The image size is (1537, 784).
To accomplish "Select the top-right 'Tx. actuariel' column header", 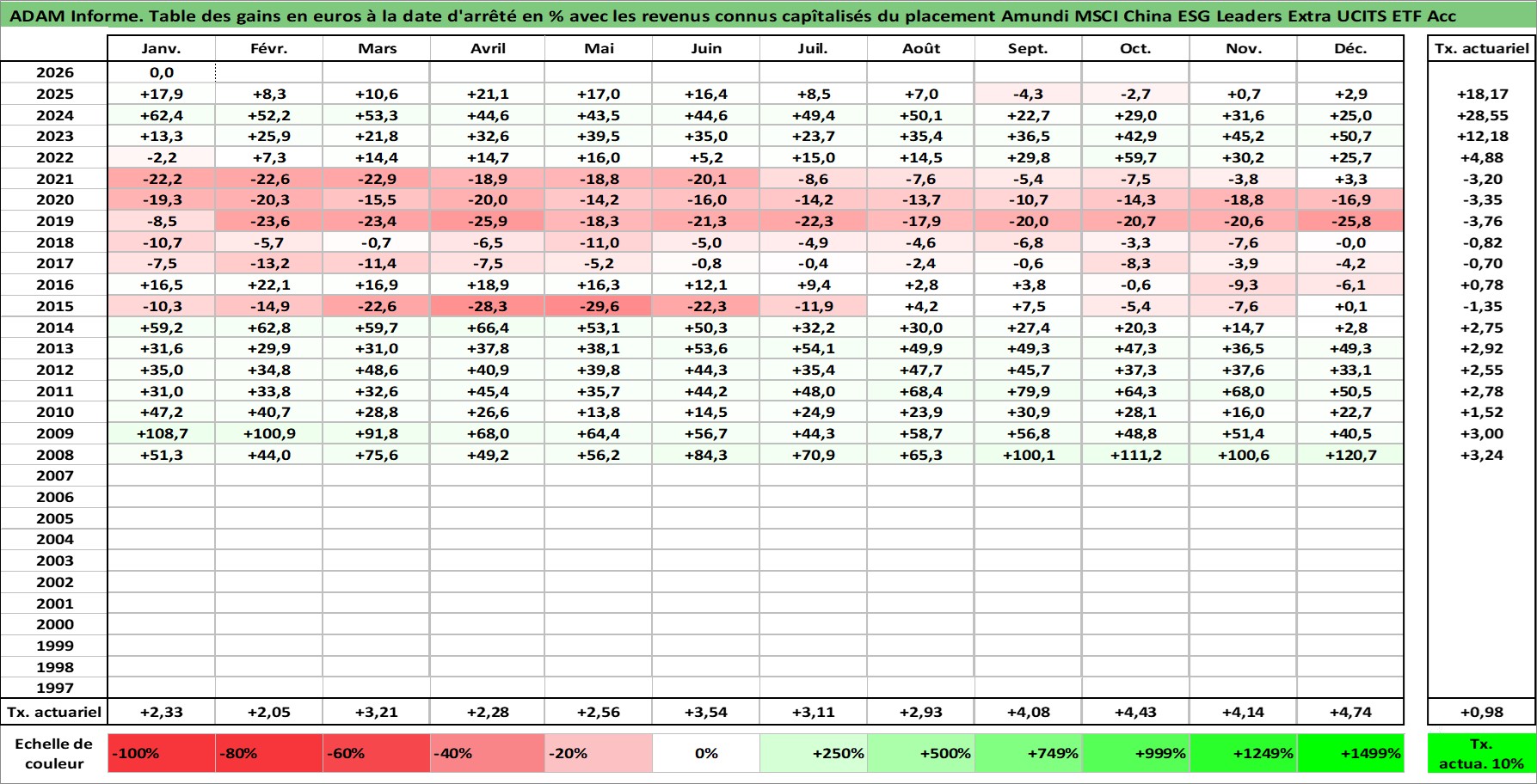I will point(1481,49).
